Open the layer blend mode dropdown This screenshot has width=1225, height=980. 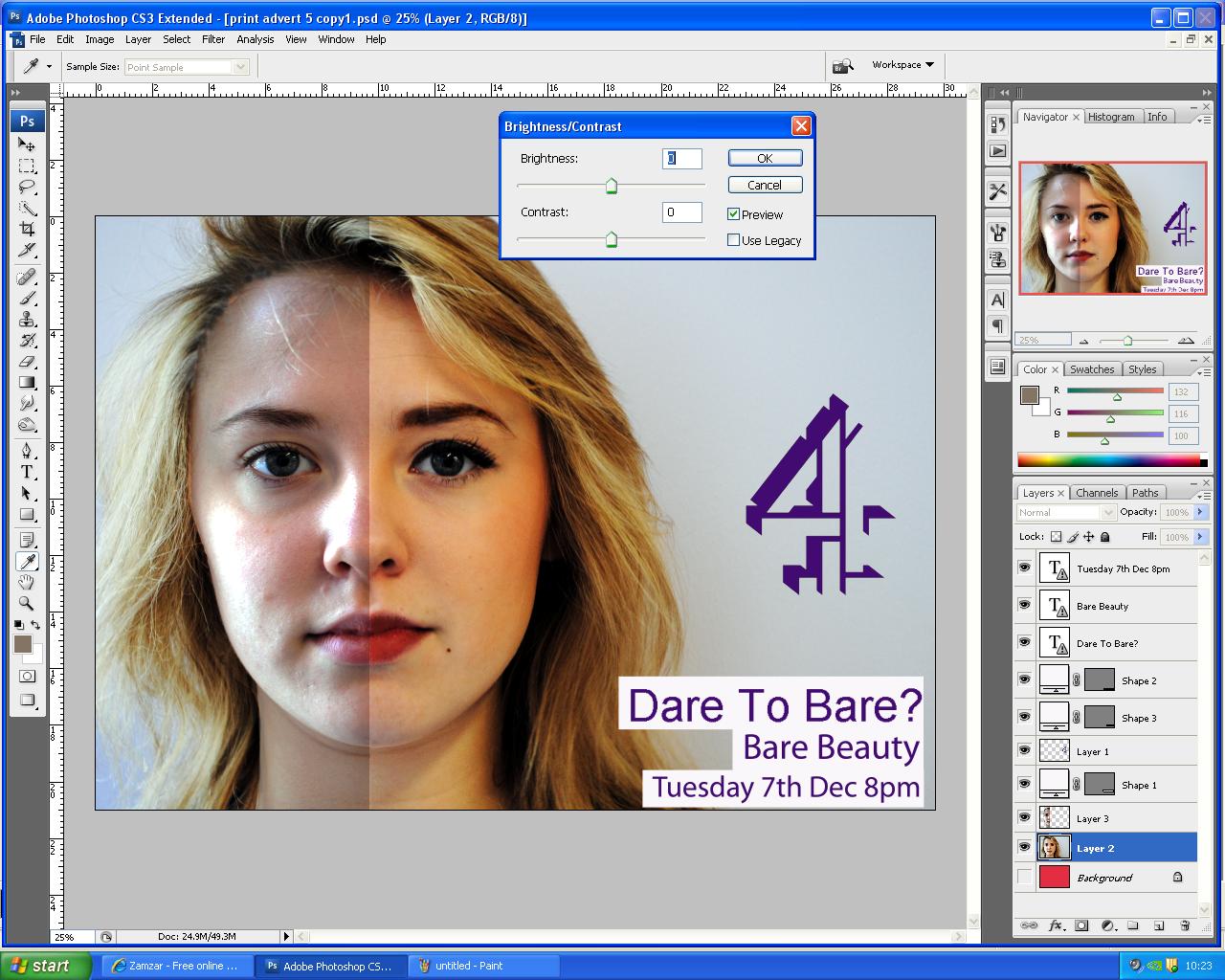click(1065, 512)
